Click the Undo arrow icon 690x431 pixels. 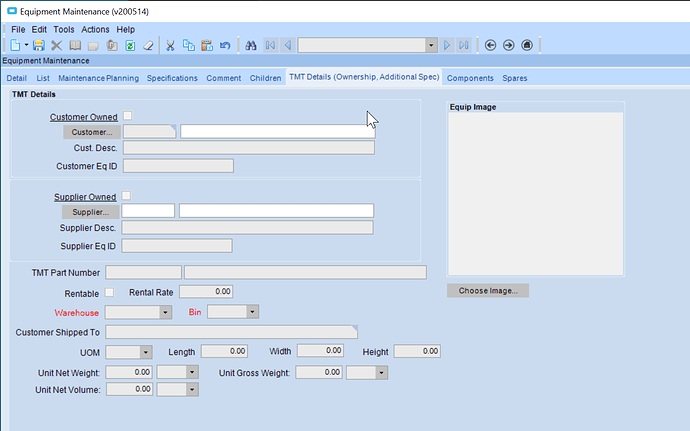(224, 45)
